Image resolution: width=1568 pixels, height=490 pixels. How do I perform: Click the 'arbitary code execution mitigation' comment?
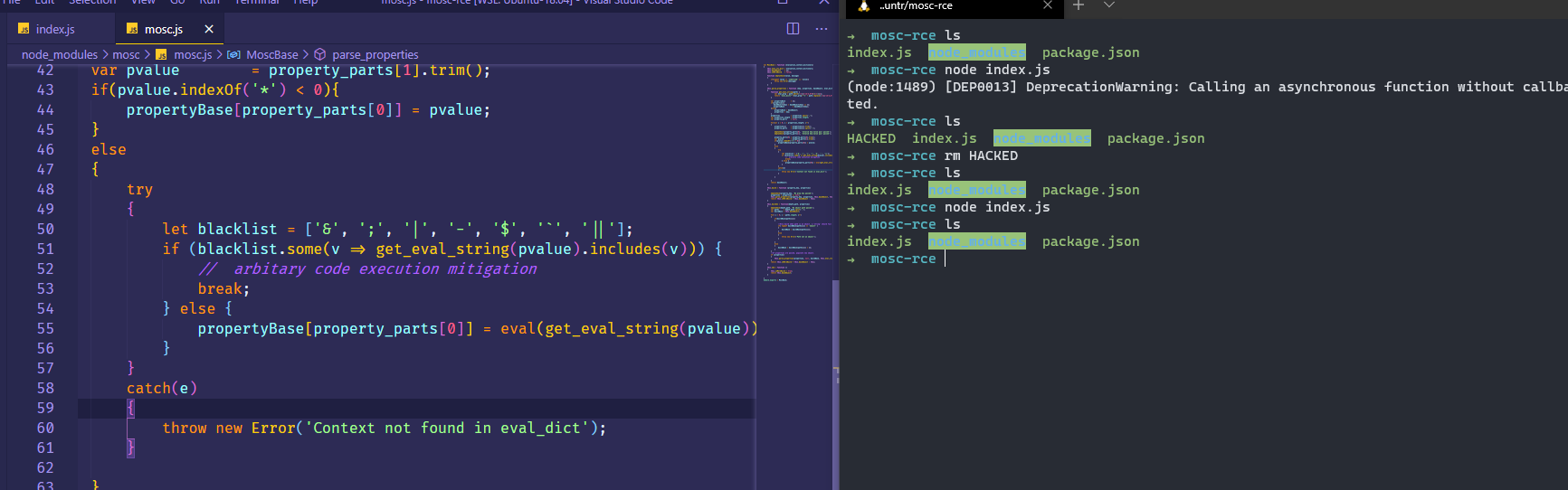[x=367, y=269]
